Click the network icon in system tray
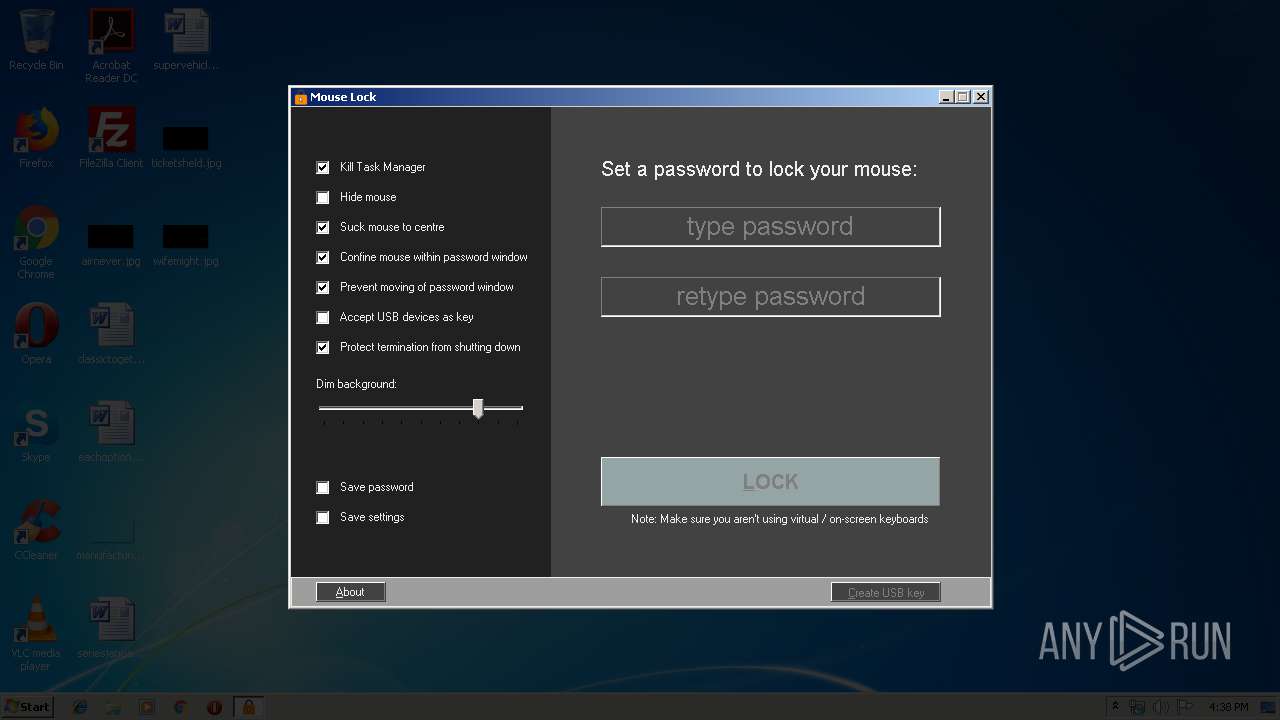 pyautogui.click(x=1137, y=707)
